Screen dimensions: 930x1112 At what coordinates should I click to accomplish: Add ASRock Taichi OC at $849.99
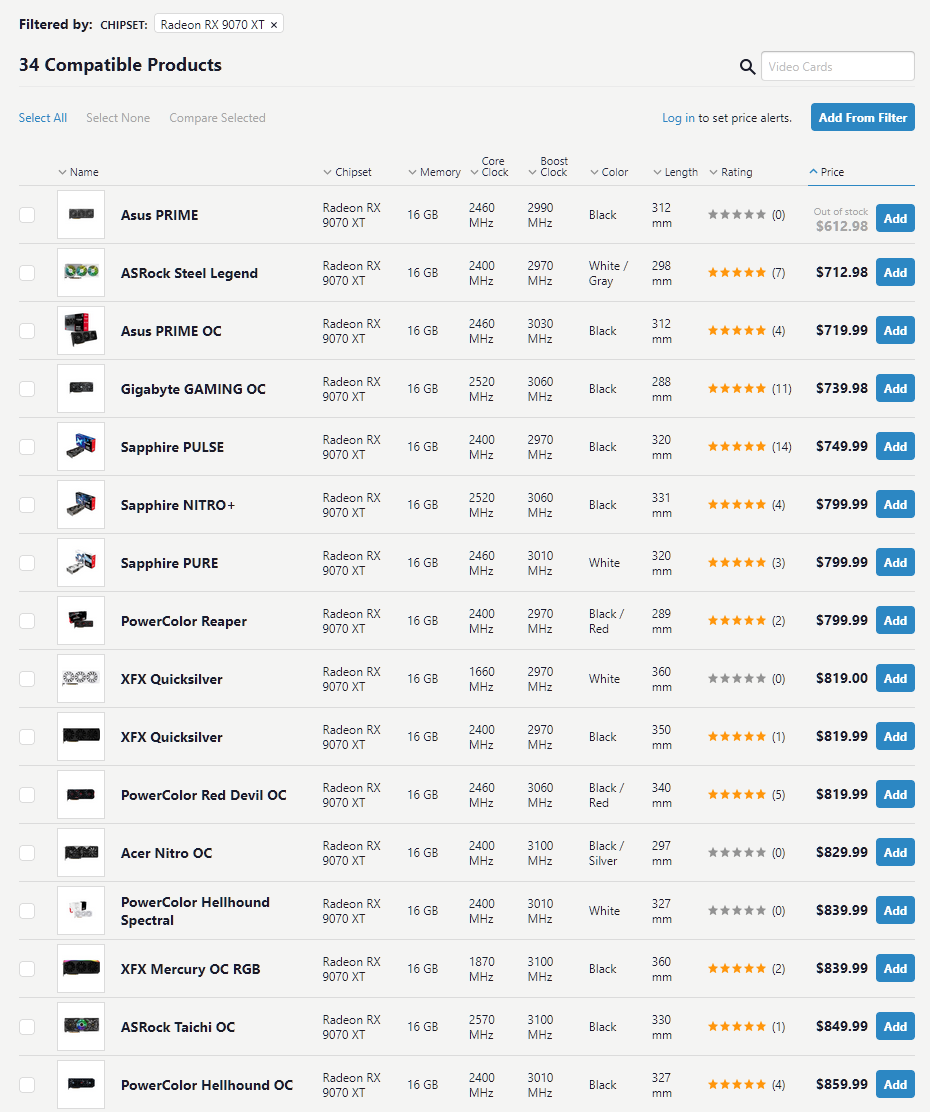[895, 1026]
